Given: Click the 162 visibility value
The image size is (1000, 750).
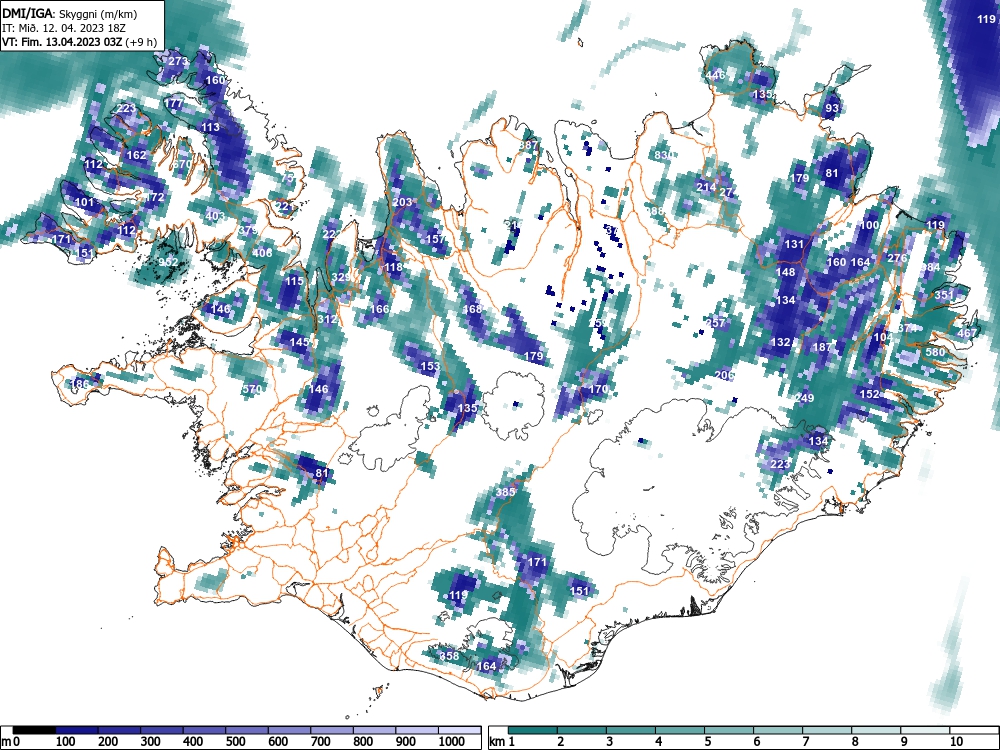Looking at the screenshot, I should tap(136, 155).
